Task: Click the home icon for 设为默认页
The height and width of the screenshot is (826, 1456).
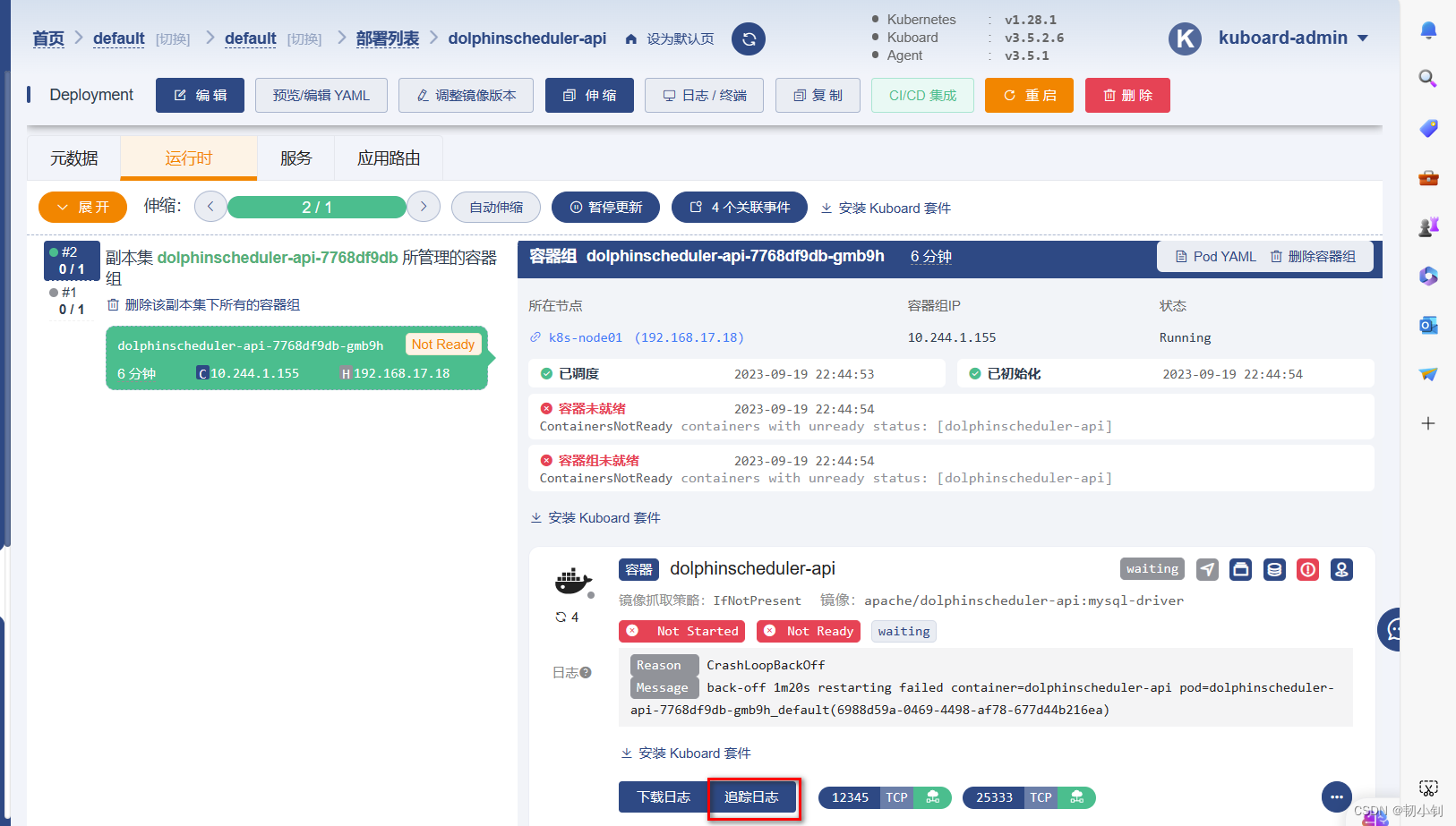Action: (x=631, y=39)
